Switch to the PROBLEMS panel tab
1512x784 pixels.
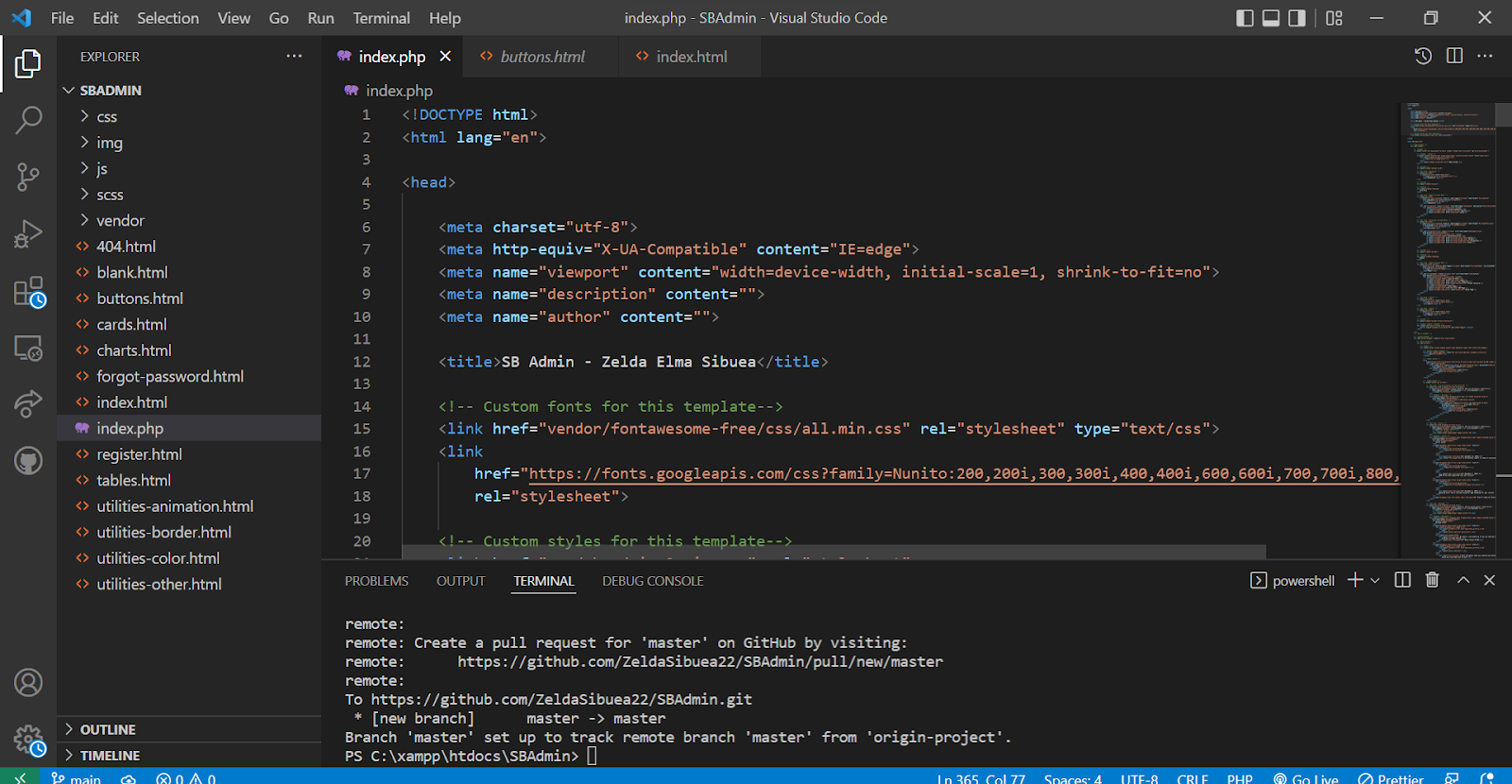[377, 581]
